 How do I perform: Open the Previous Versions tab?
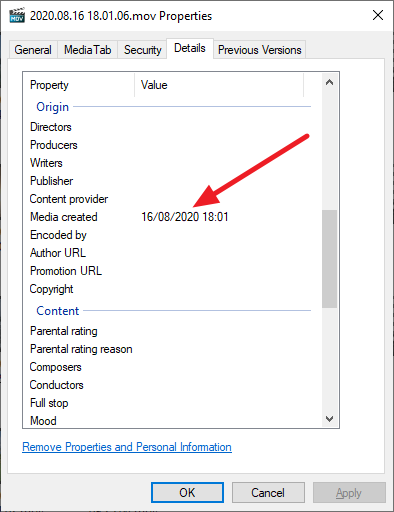259,50
